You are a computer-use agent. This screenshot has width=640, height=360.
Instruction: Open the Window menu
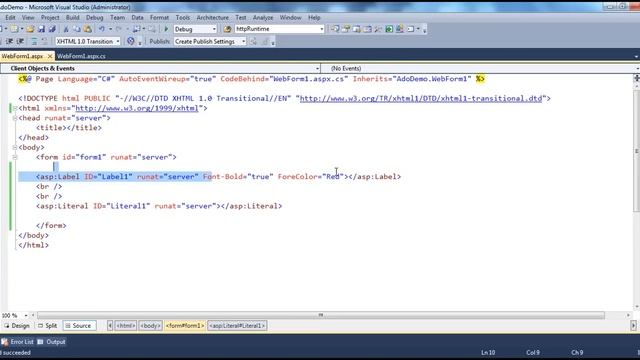[290, 18]
